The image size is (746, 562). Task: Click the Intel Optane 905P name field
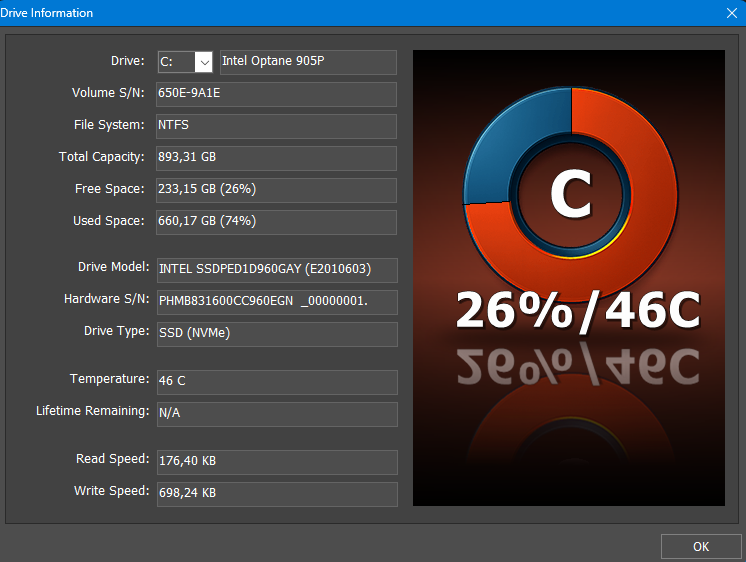(307, 62)
